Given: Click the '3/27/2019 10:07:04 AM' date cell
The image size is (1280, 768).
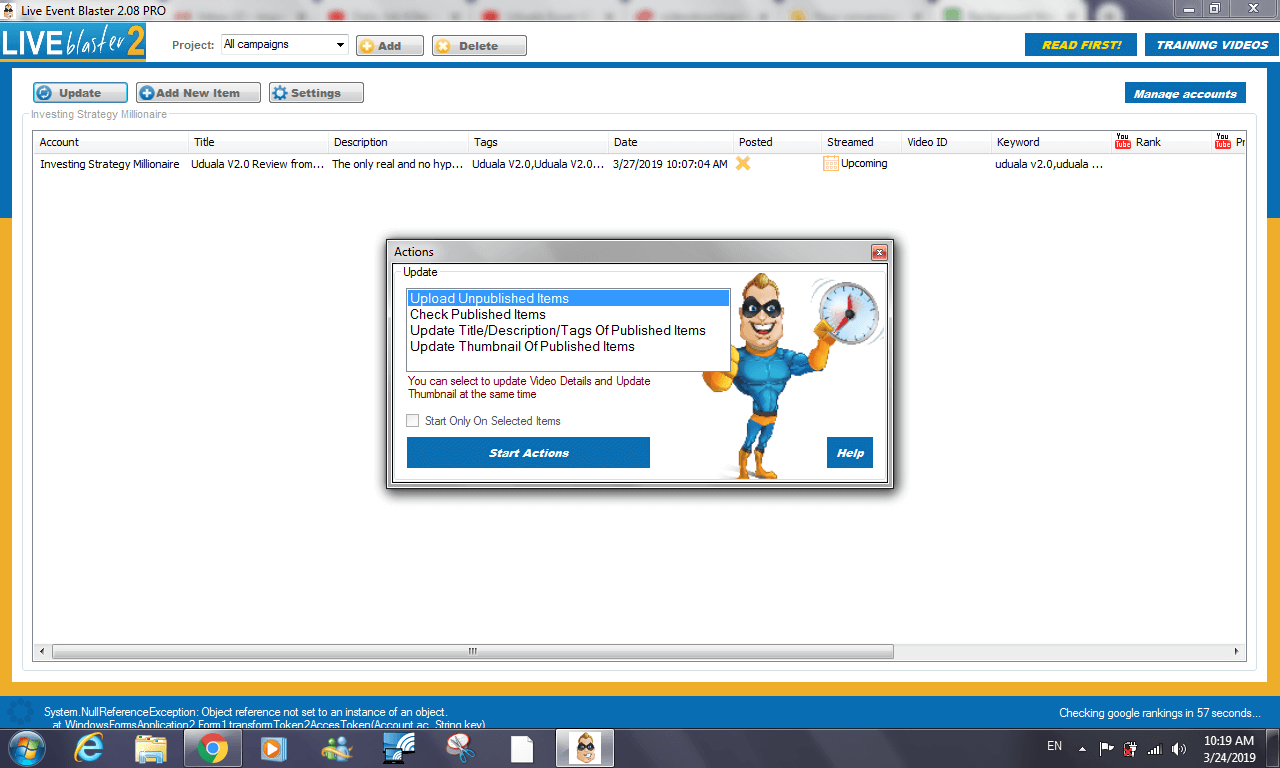Looking at the screenshot, I should [670, 164].
